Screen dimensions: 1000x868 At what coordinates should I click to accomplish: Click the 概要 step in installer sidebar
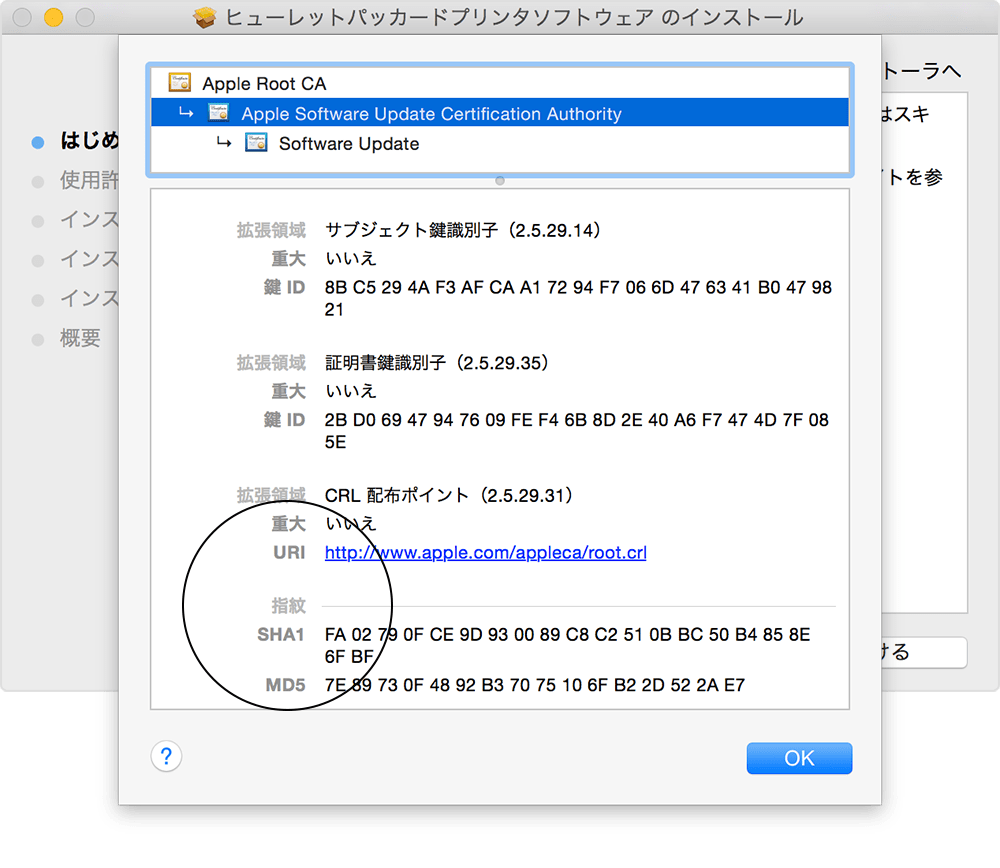click(x=80, y=338)
